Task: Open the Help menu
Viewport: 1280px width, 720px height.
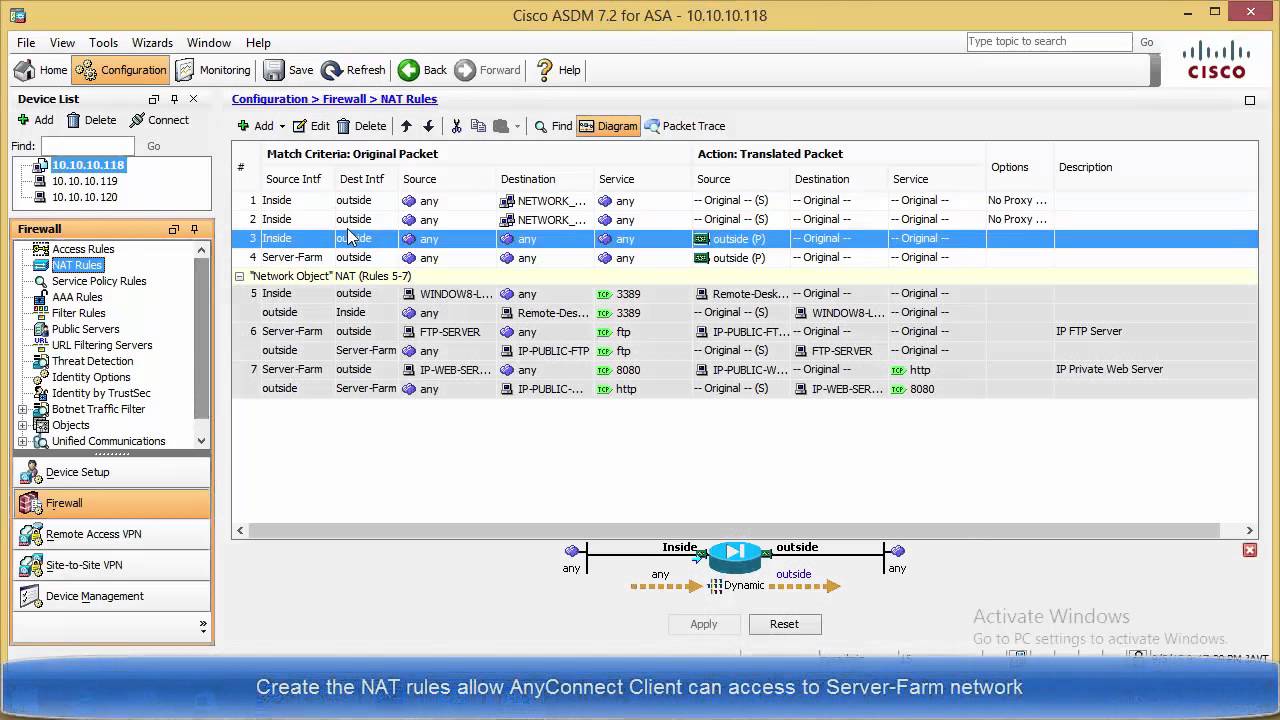Action: point(258,43)
